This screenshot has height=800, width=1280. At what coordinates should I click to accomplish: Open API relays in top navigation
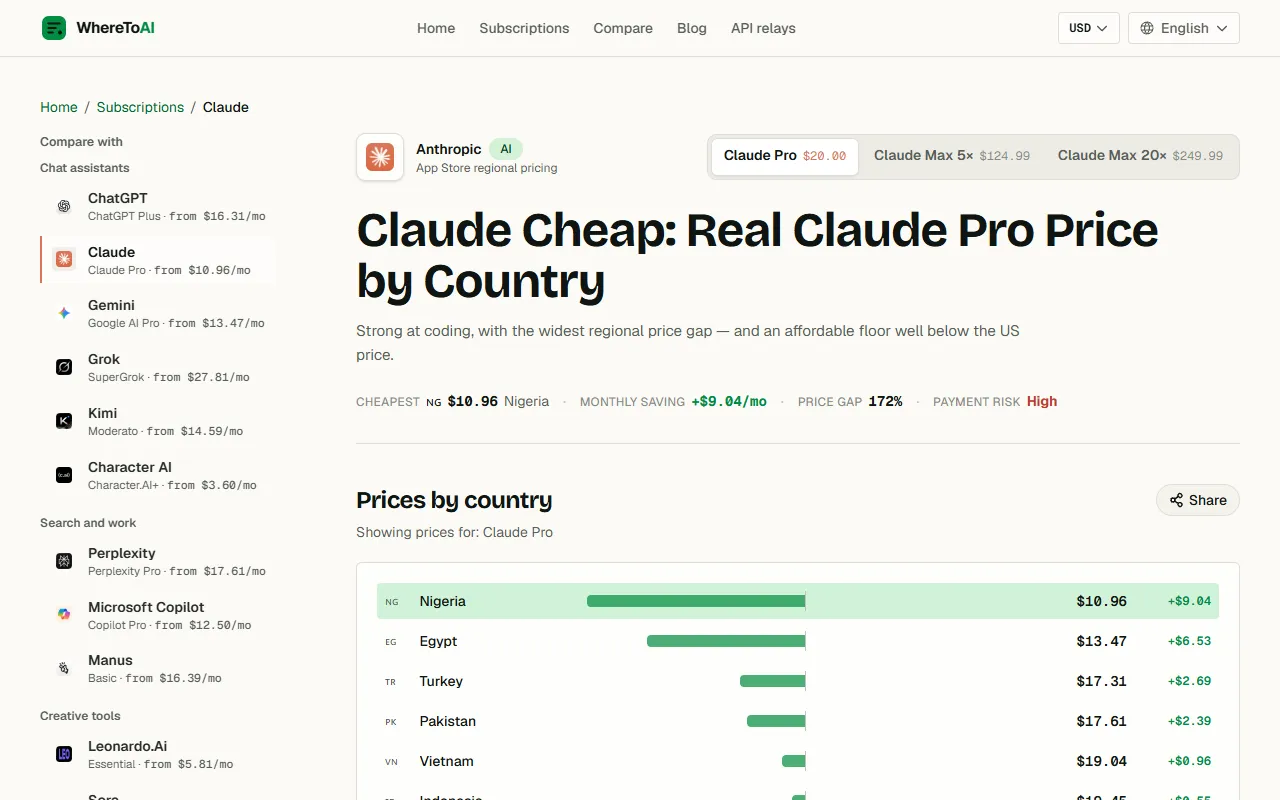click(x=763, y=28)
